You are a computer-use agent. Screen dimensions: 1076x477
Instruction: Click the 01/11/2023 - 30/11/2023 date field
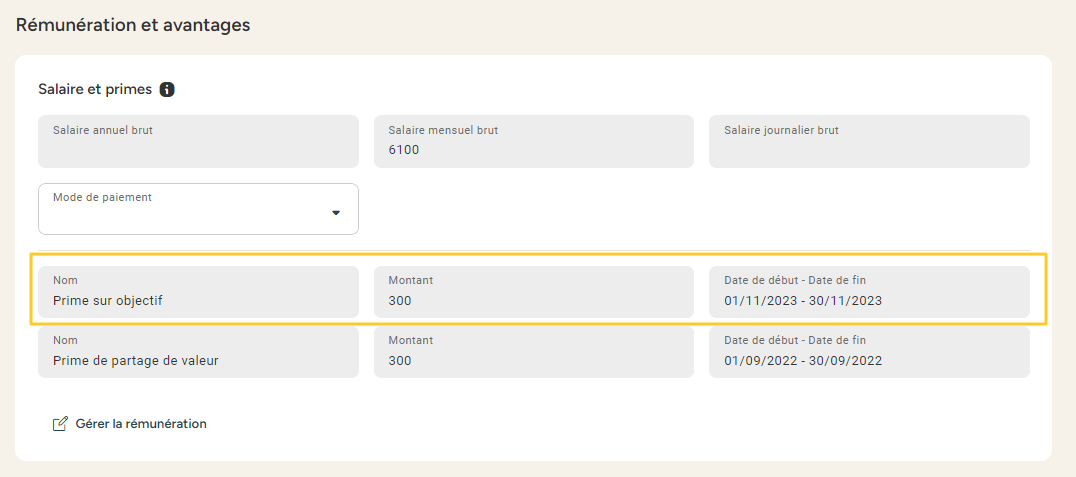tap(869, 292)
